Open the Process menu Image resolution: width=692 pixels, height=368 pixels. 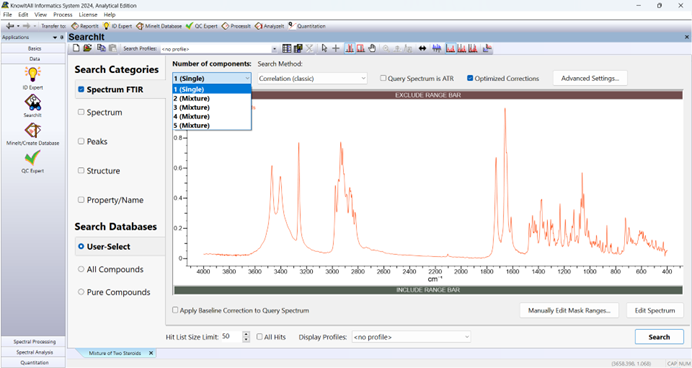coord(63,15)
